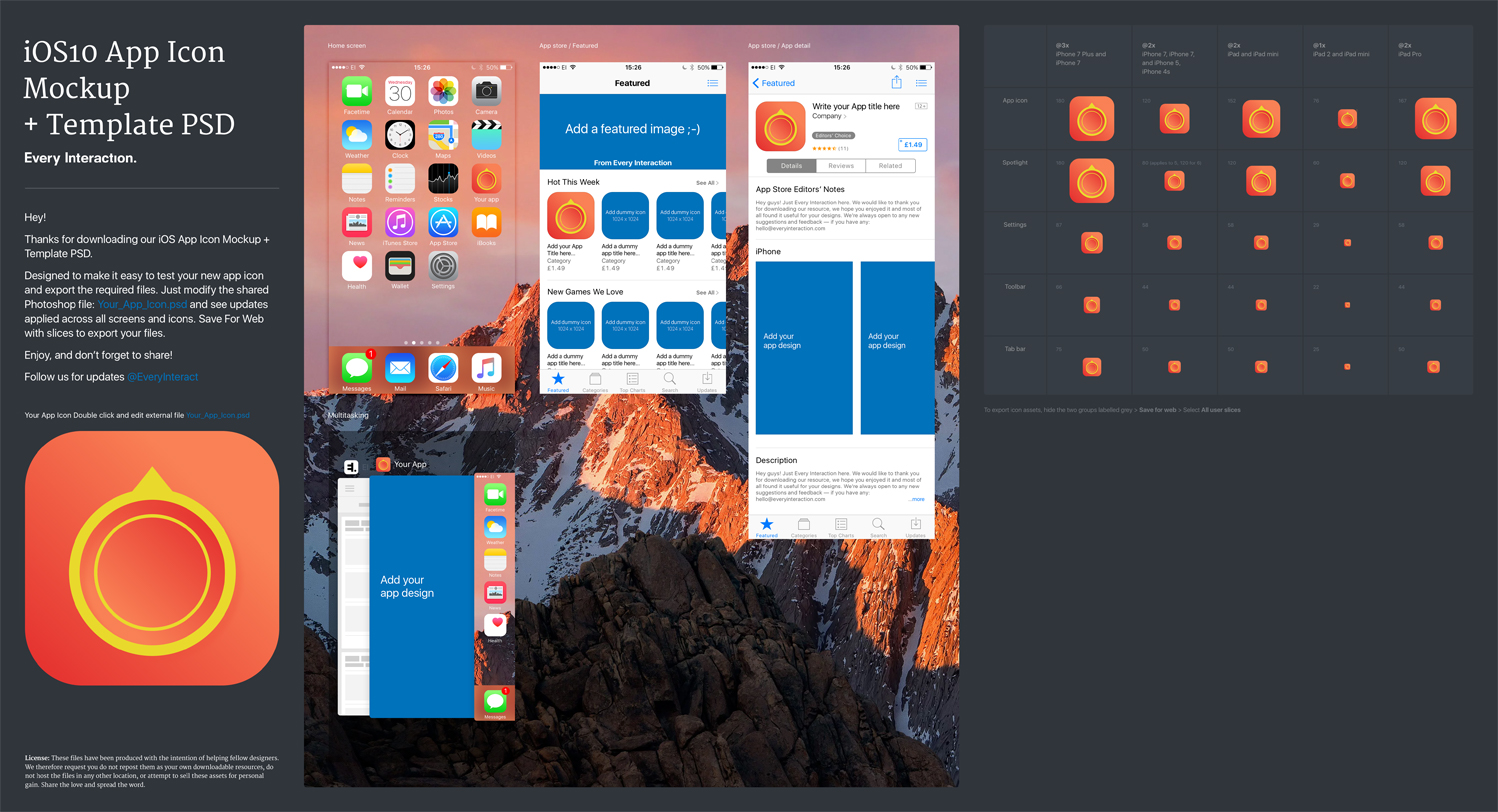1498x812 pixels.
Task: Tap the Camera icon on the home screen
Action: 486,91
